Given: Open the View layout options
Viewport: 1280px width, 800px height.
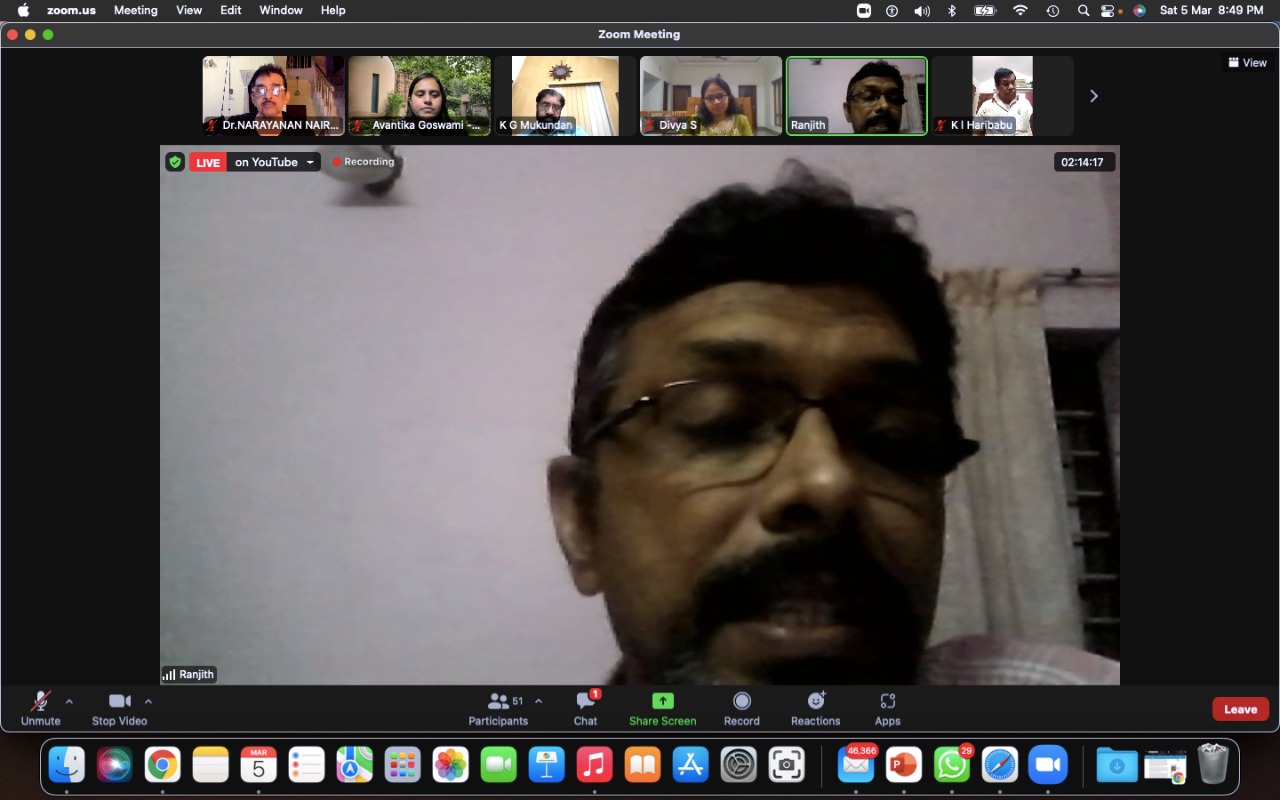Looking at the screenshot, I should coord(1247,62).
